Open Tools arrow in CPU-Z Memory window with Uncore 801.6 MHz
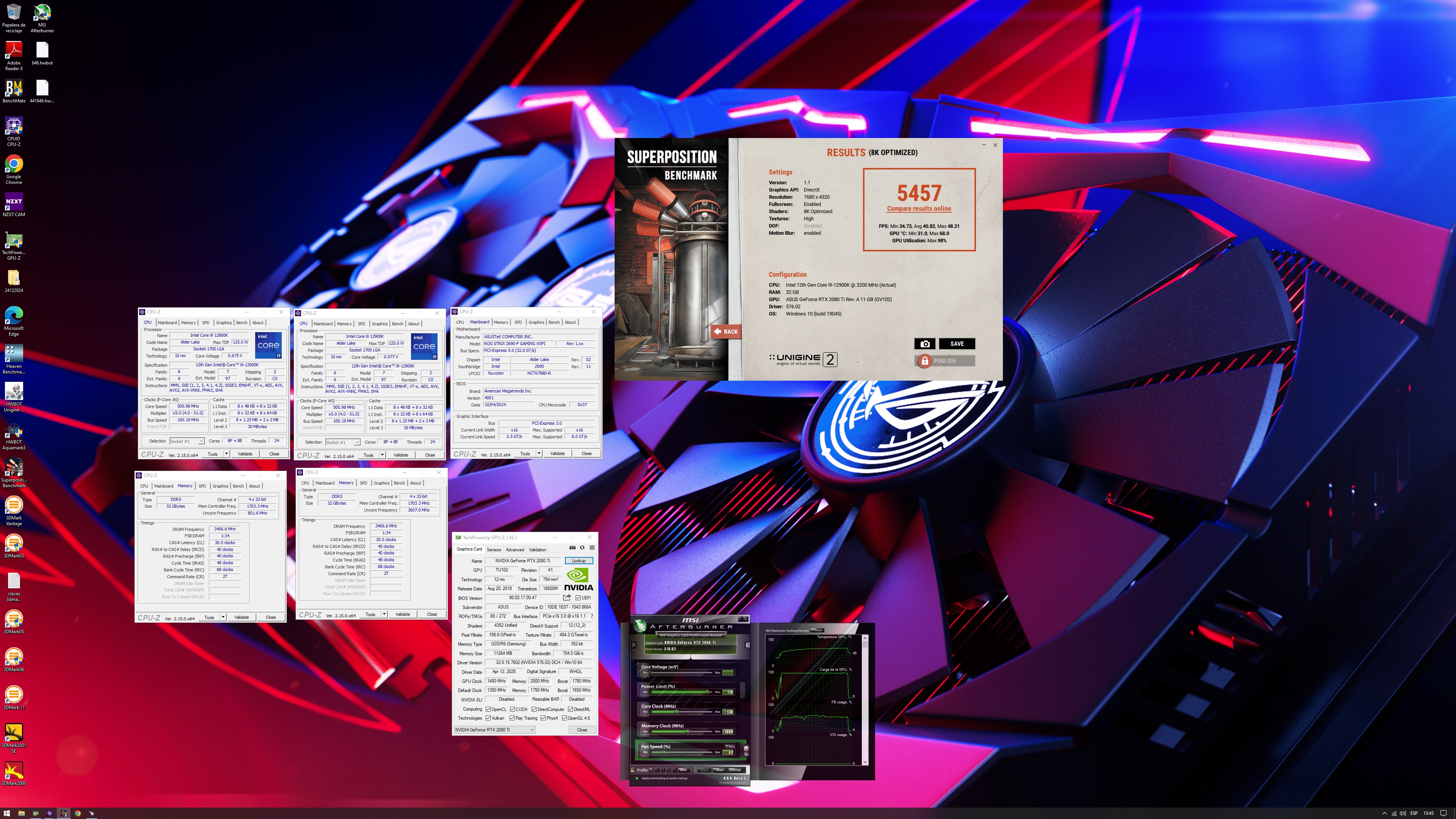Image resolution: width=1456 pixels, height=819 pixels. [x=223, y=617]
